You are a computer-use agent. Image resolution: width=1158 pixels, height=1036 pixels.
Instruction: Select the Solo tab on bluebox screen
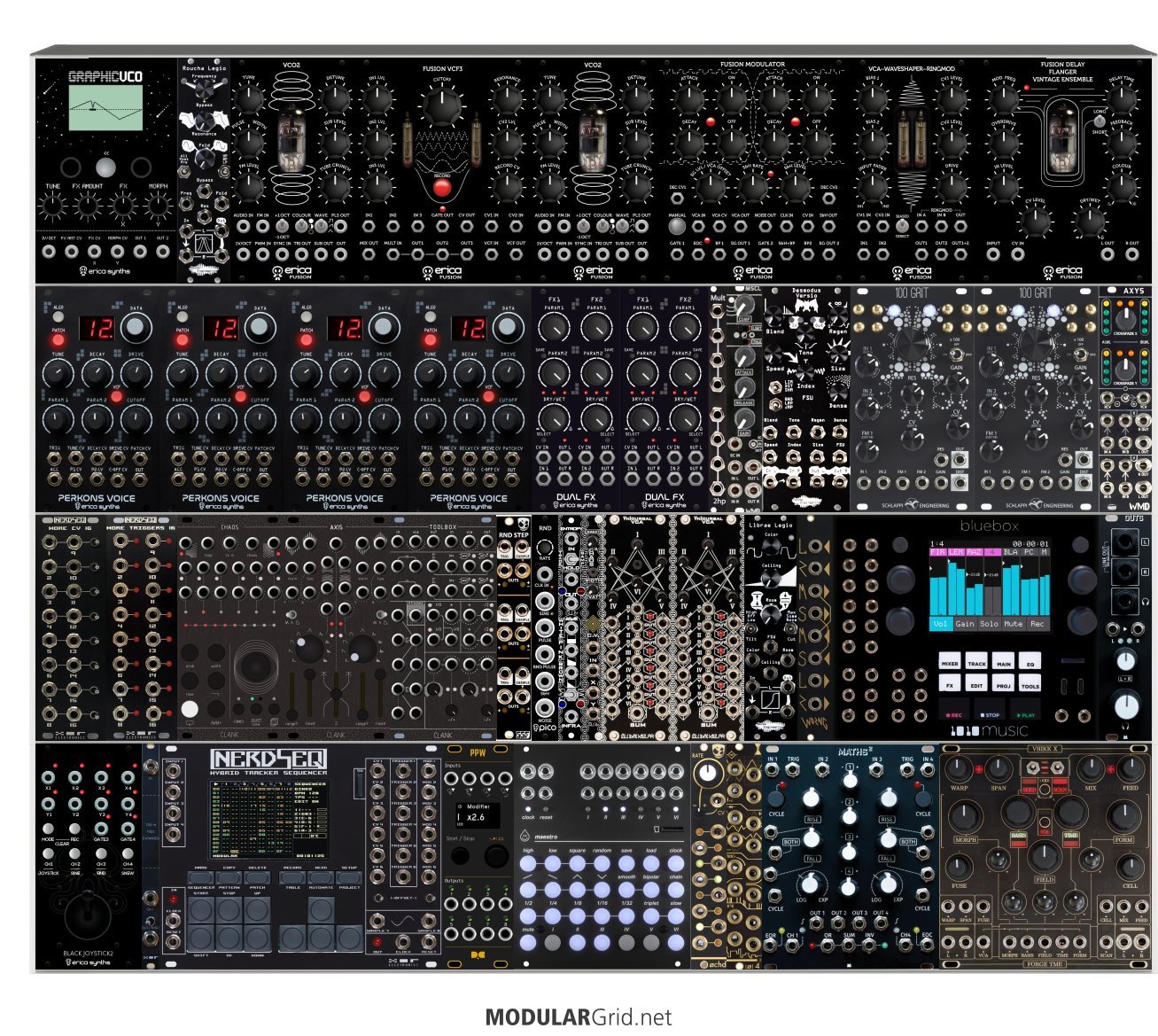click(x=989, y=624)
